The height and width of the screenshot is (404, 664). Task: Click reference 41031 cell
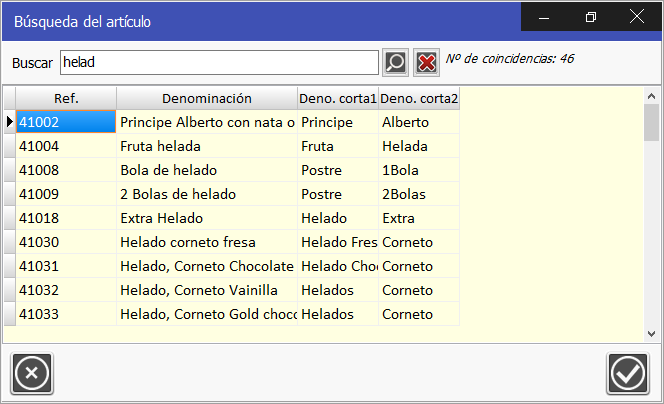(x=66, y=266)
